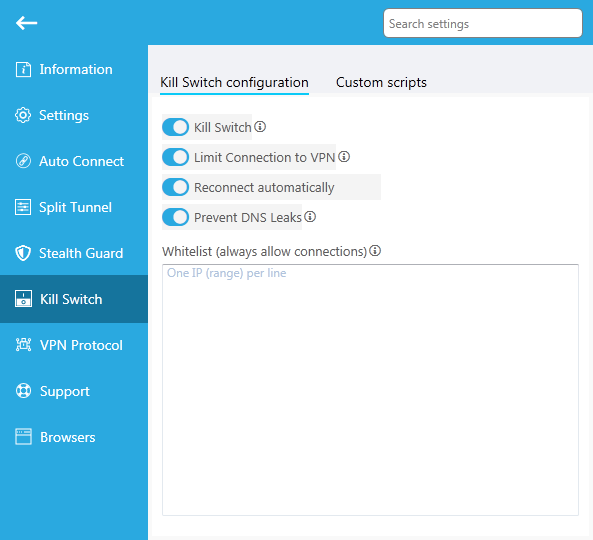Click the Settings gear icon

23,115
